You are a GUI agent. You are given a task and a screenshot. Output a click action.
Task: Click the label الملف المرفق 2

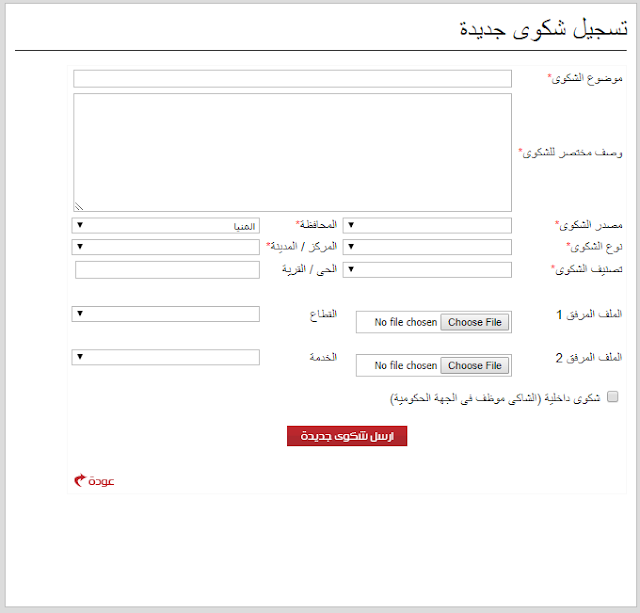(x=589, y=358)
